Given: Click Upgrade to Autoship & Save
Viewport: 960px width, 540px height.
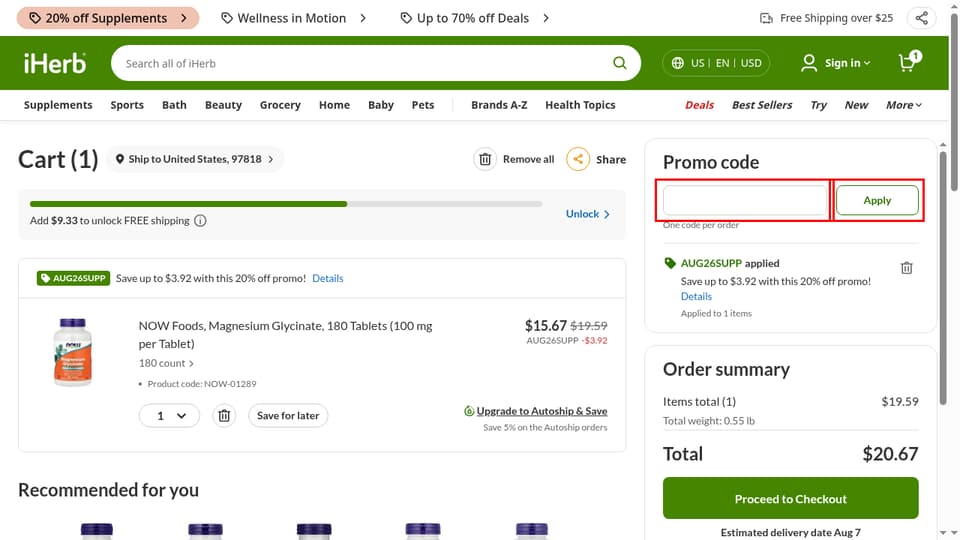Looking at the screenshot, I should [542, 411].
